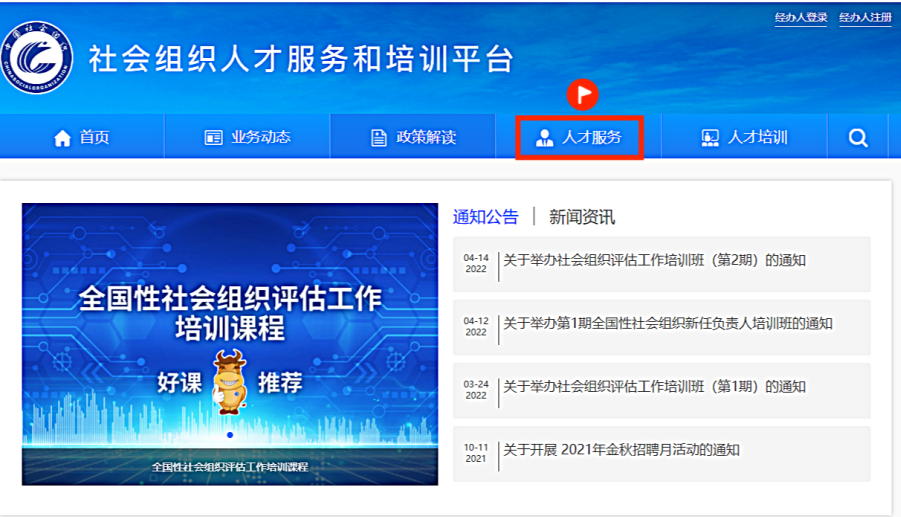Screen dimensions: 901x517
Task: Click the blue carousel indicator dot
Action: tap(230, 435)
